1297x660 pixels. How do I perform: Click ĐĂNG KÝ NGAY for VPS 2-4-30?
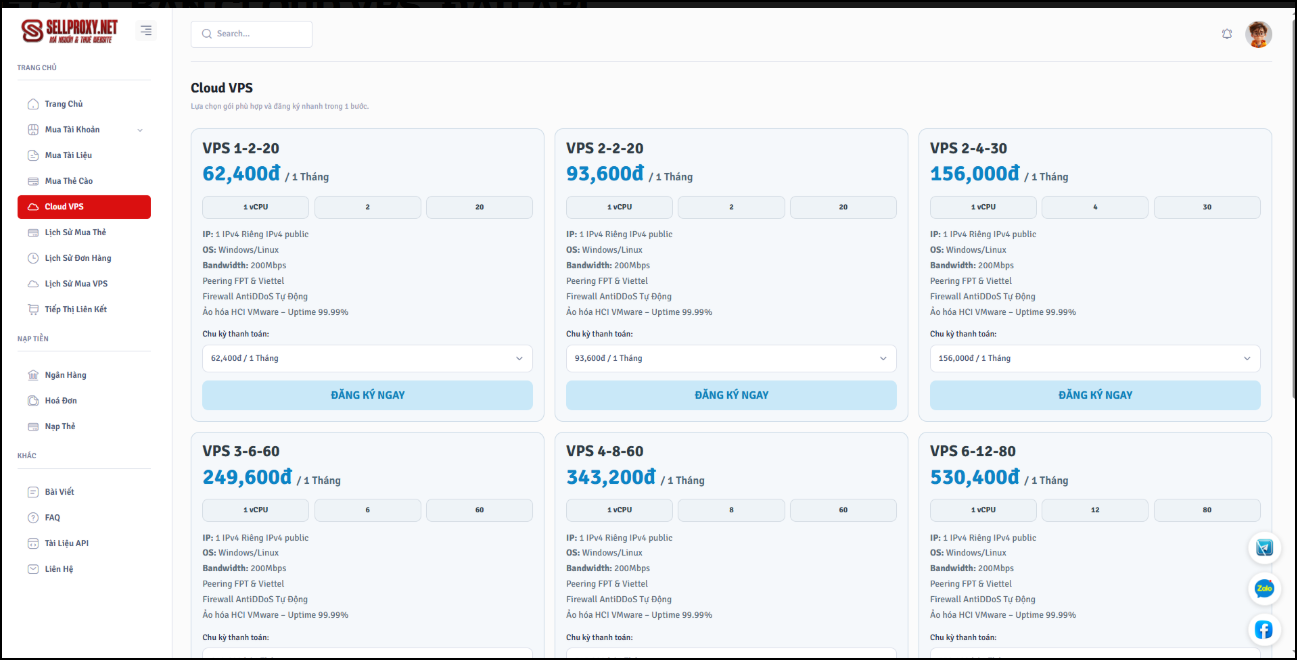point(1095,395)
